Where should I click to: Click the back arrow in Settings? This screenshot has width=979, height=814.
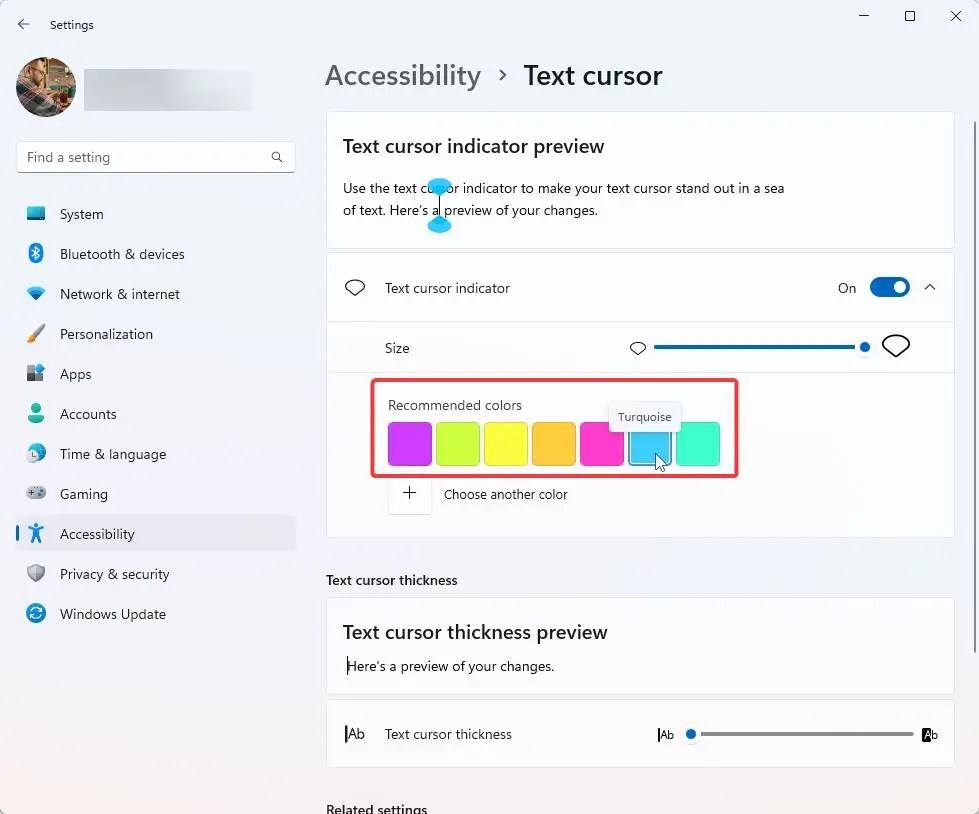[24, 24]
